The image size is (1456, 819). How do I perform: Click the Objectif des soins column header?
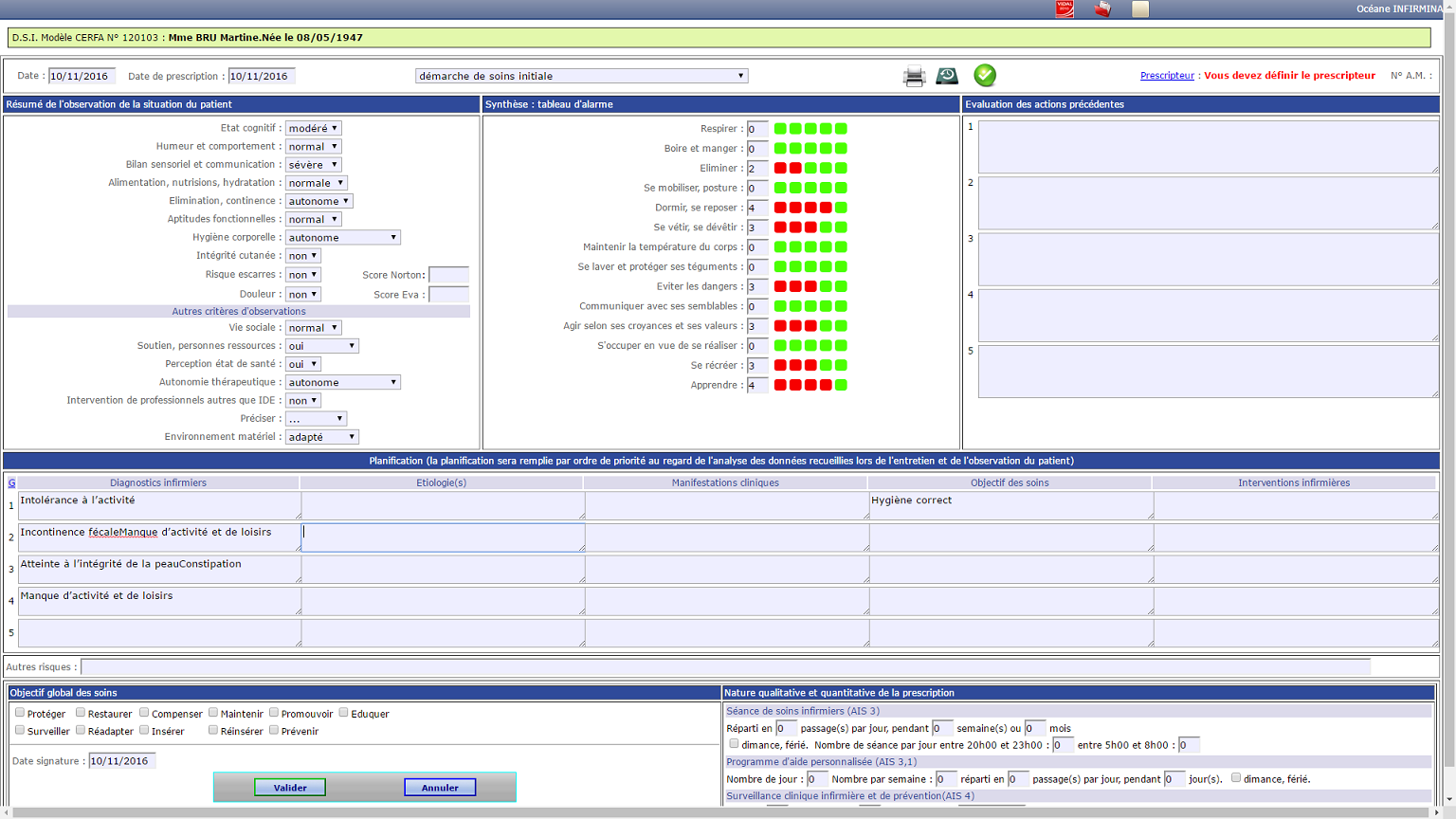(x=1010, y=482)
